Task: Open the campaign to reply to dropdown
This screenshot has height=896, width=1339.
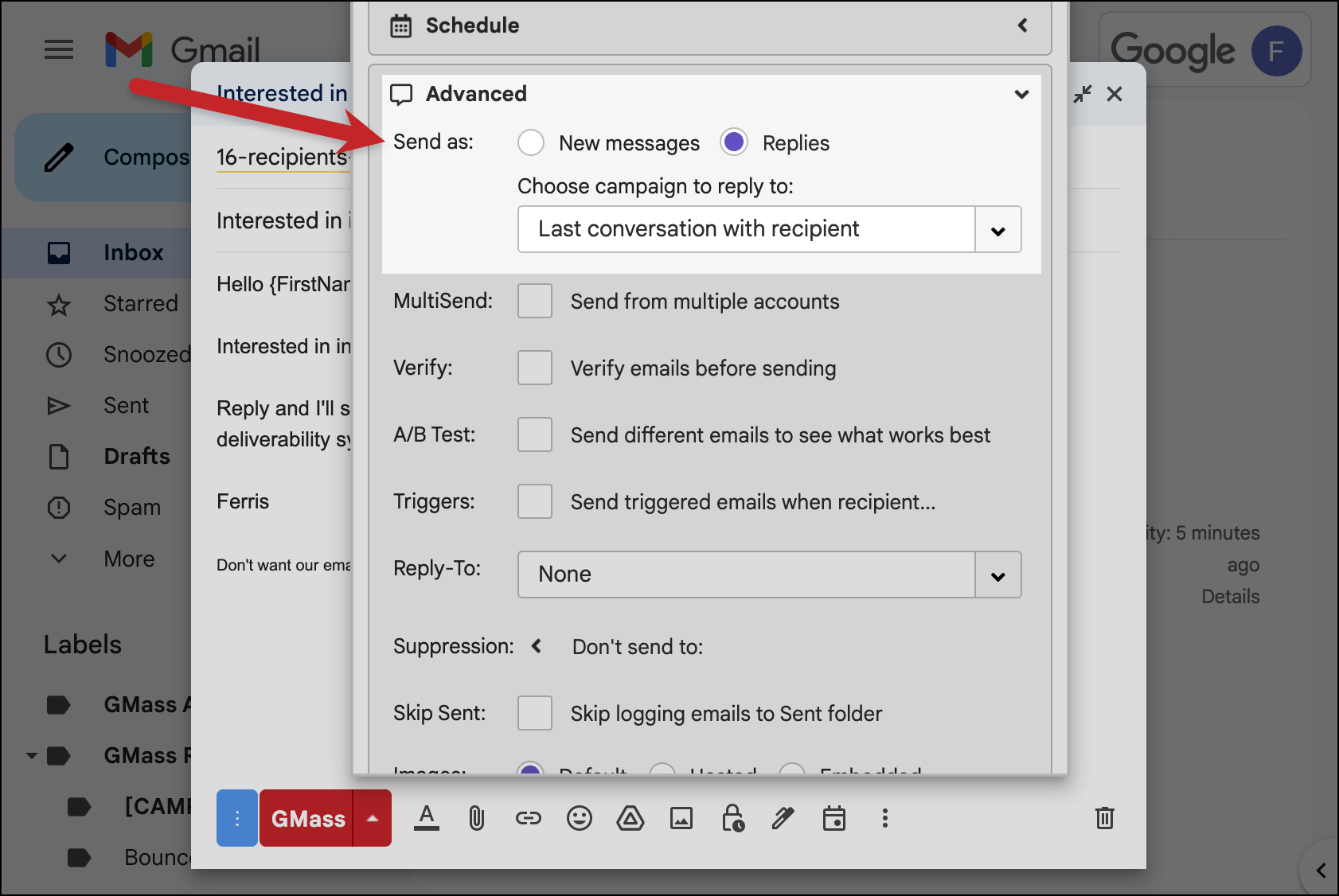Action: [770, 229]
